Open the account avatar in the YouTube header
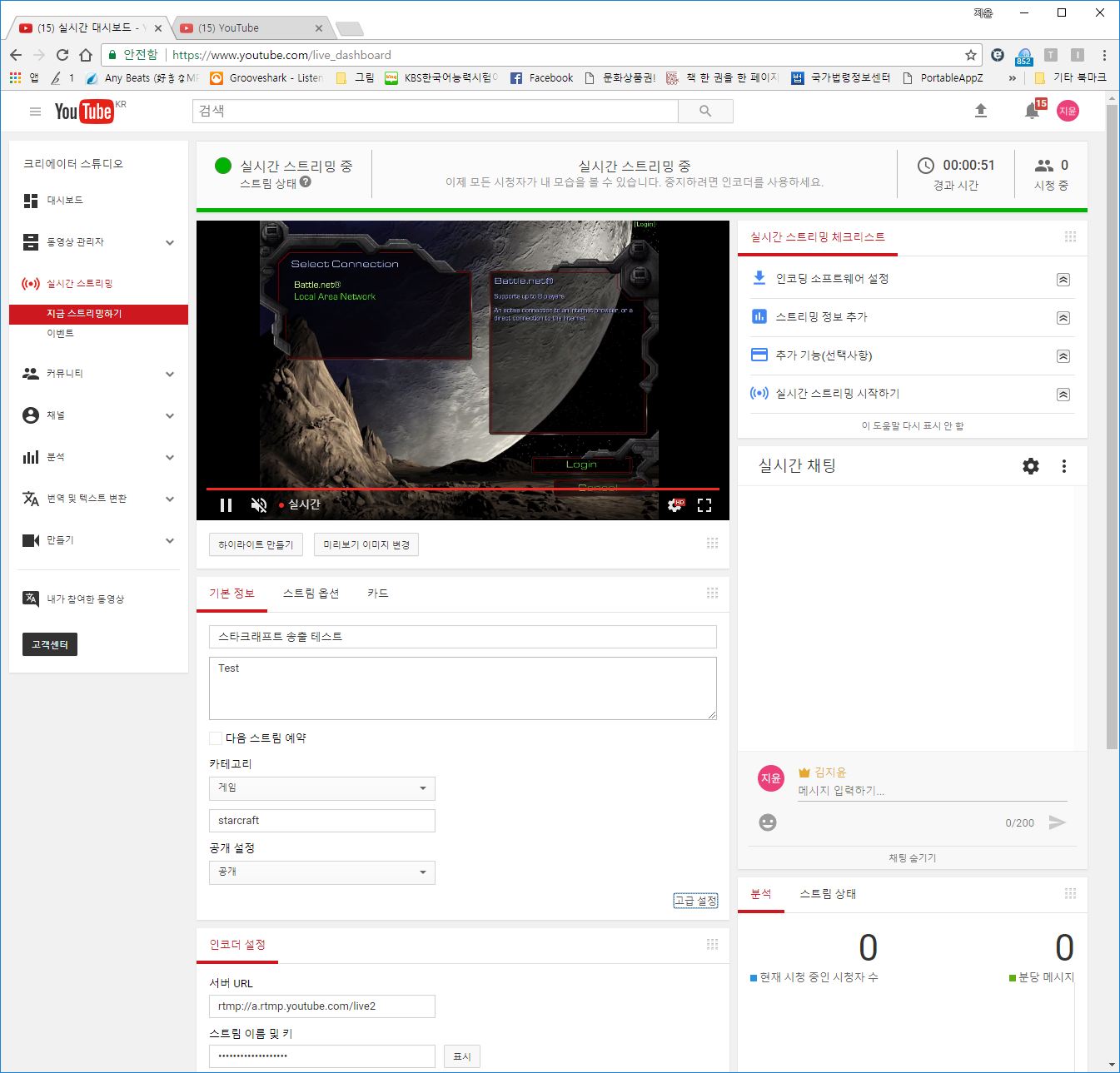Image resolution: width=1120 pixels, height=1073 pixels. (x=1068, y=111)
